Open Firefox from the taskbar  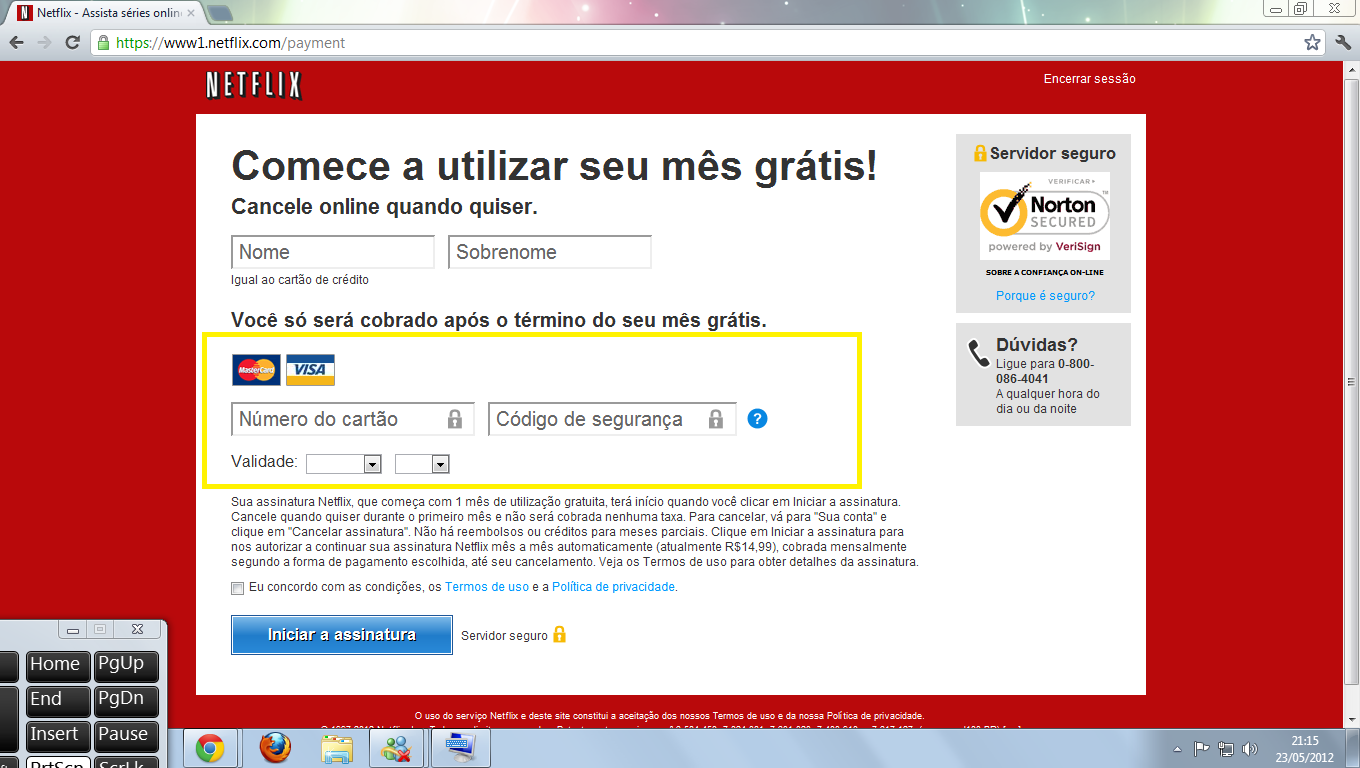pos(274,748)
